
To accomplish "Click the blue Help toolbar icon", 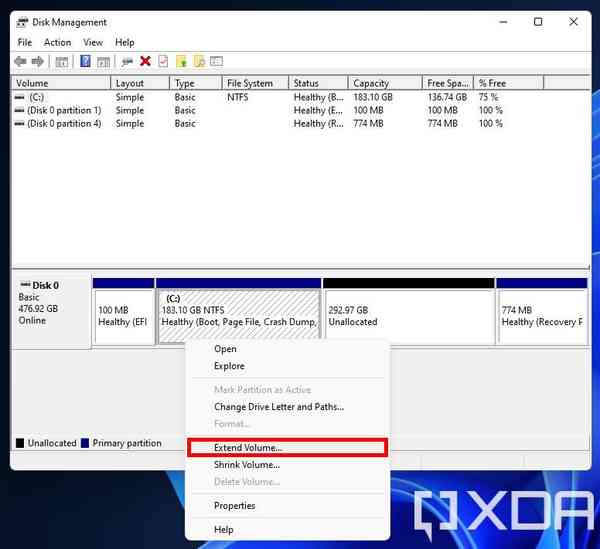I will pyautogui.click(x=85, y=61).
